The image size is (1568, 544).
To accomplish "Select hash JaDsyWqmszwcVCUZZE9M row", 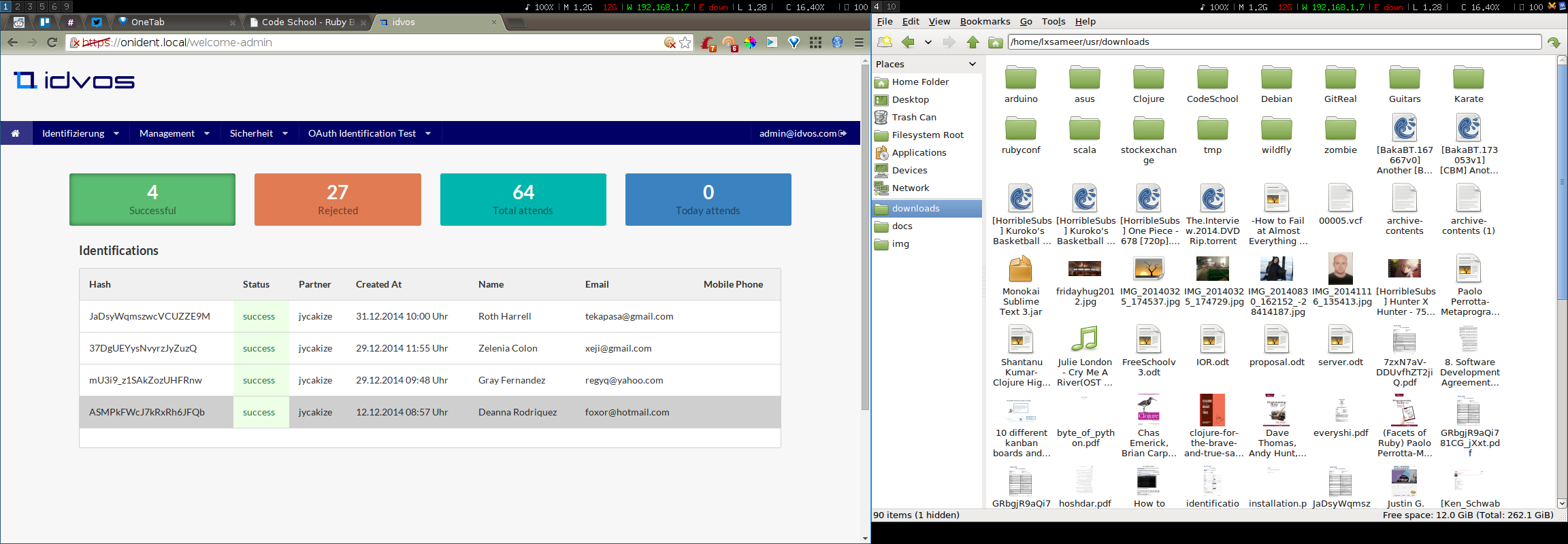I will [430, 316].
